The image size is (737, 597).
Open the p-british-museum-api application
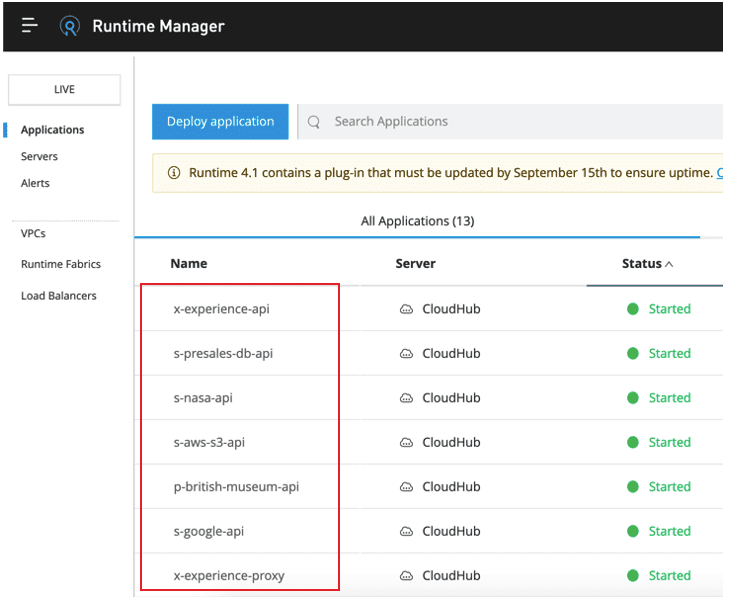tap(236, 487)
